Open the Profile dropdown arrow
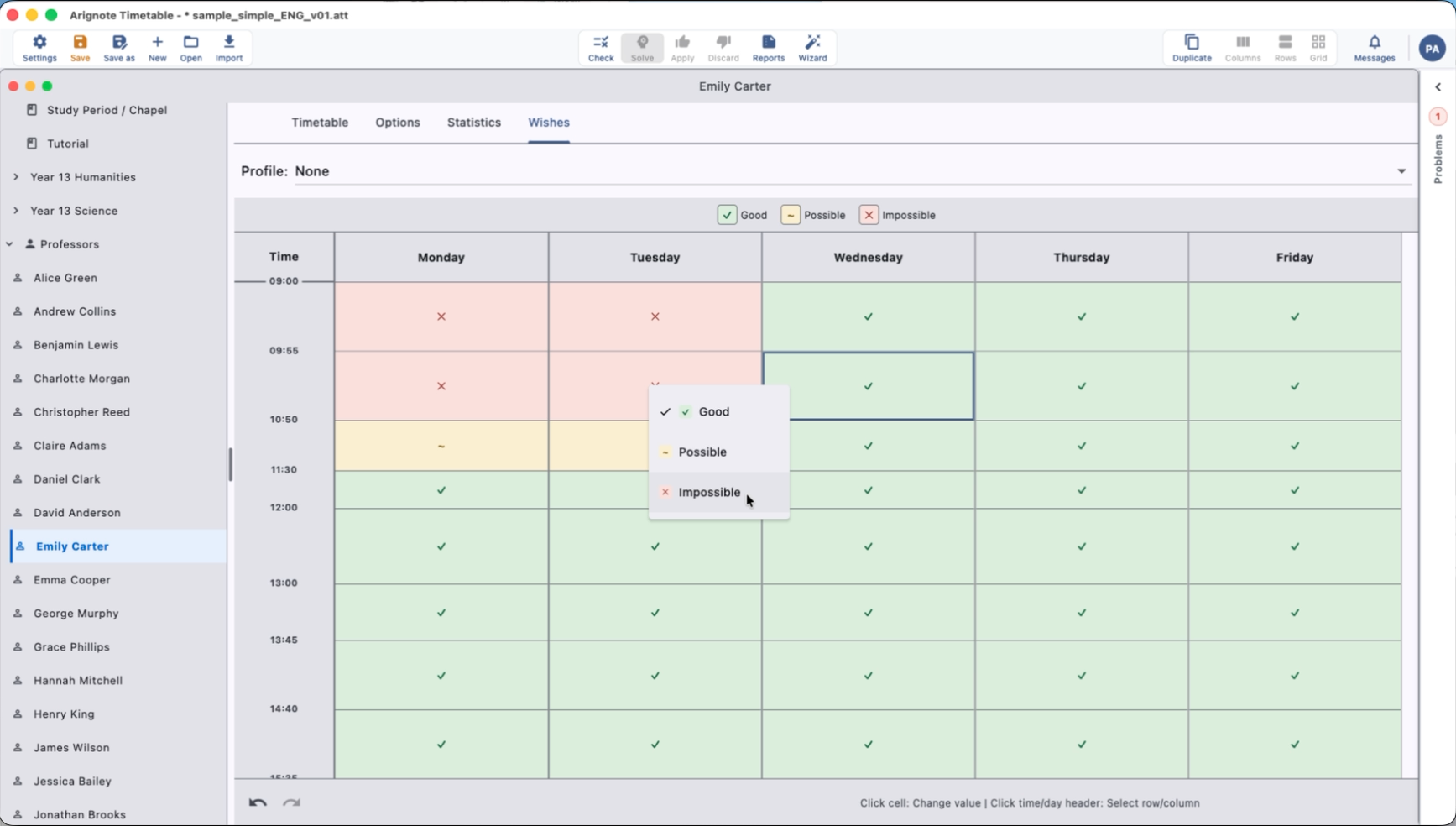 coord(1401,171)
